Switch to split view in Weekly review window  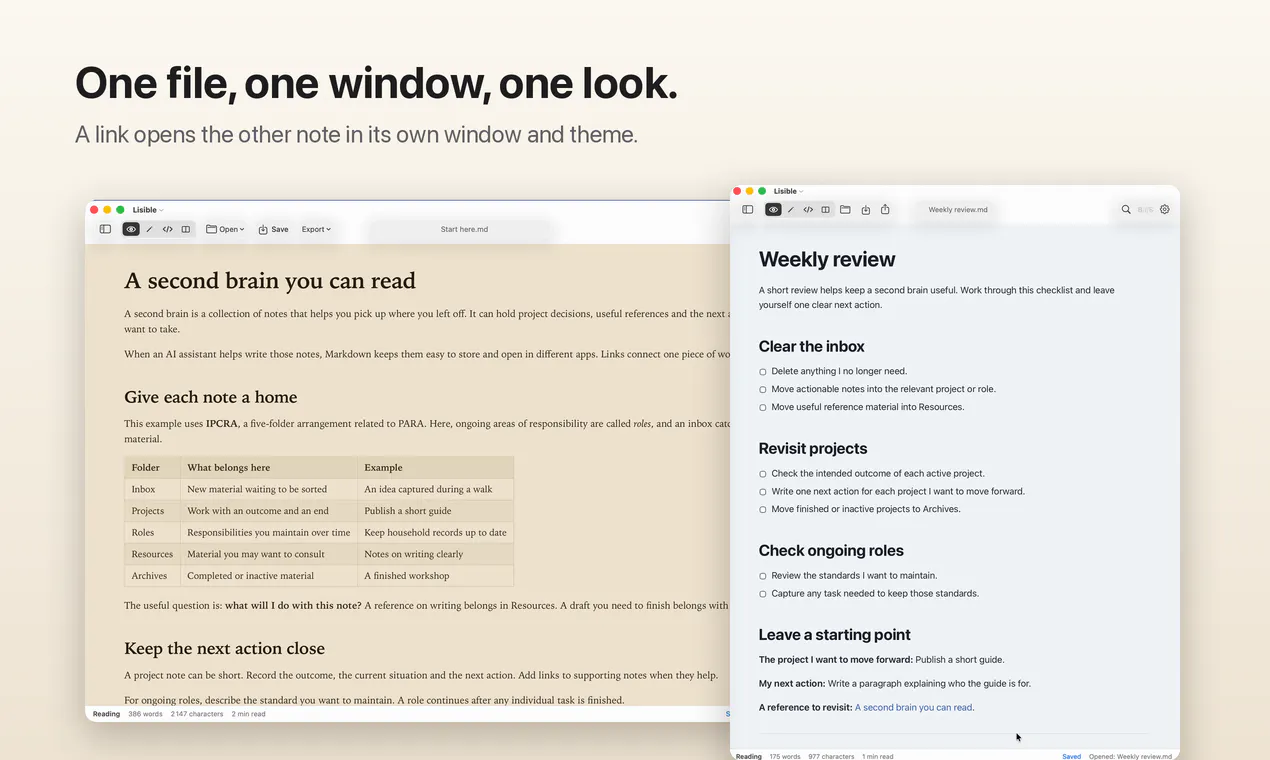(x=825, y=210)
